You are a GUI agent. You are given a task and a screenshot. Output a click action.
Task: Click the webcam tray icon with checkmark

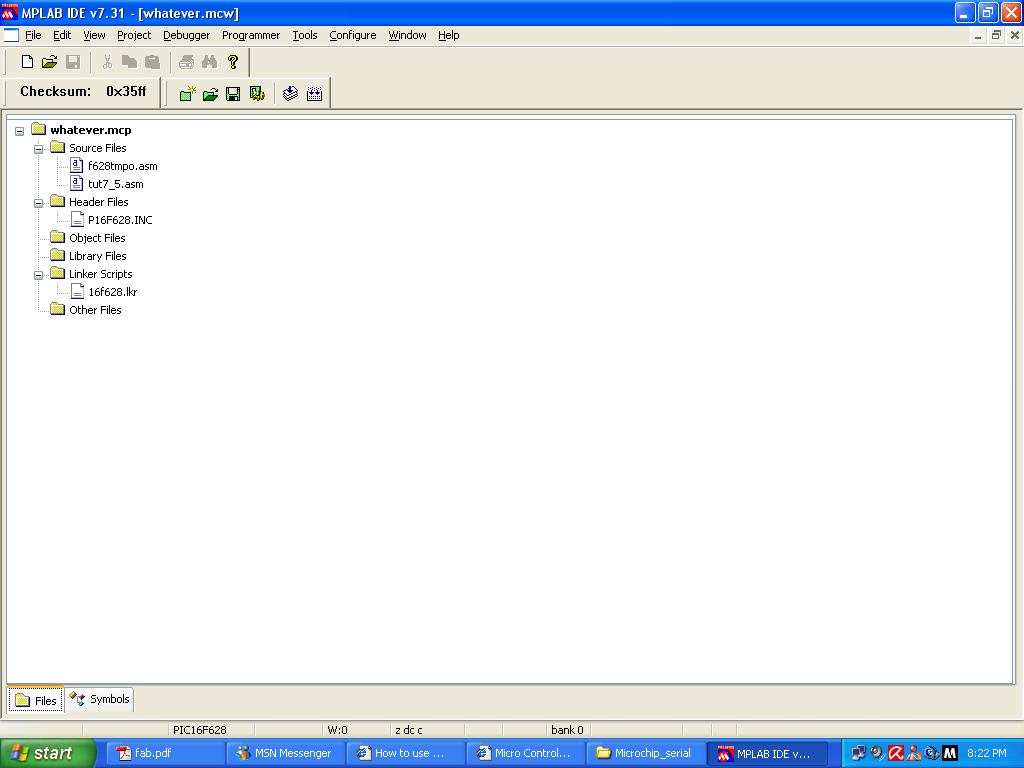(x=877, y=753)
